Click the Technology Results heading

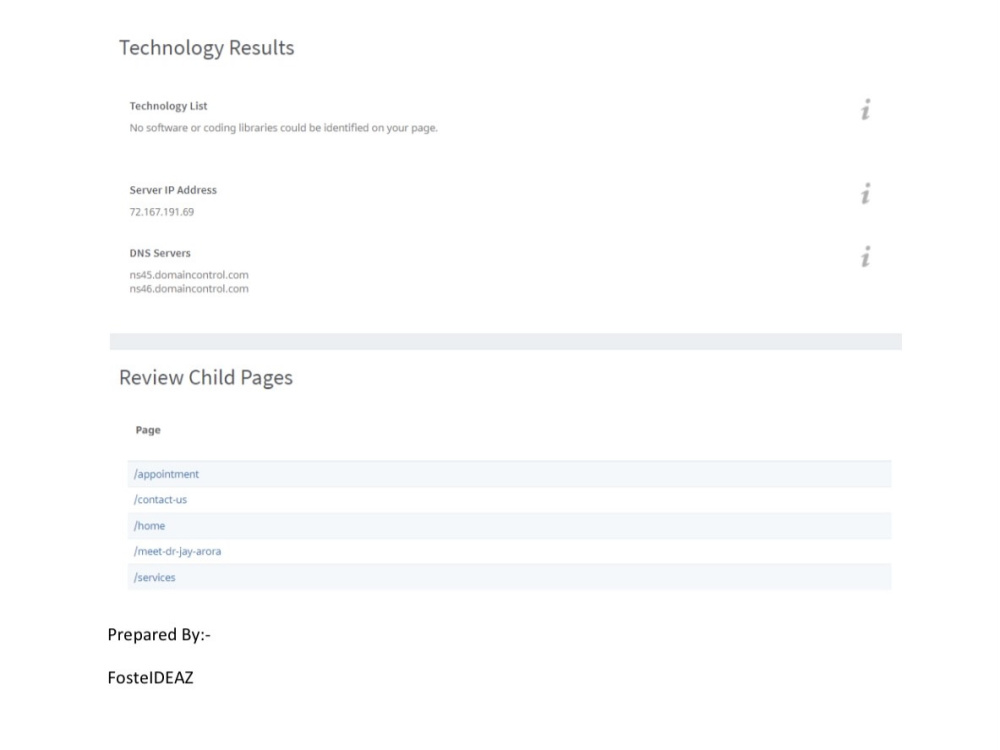[x=207, y=48]
